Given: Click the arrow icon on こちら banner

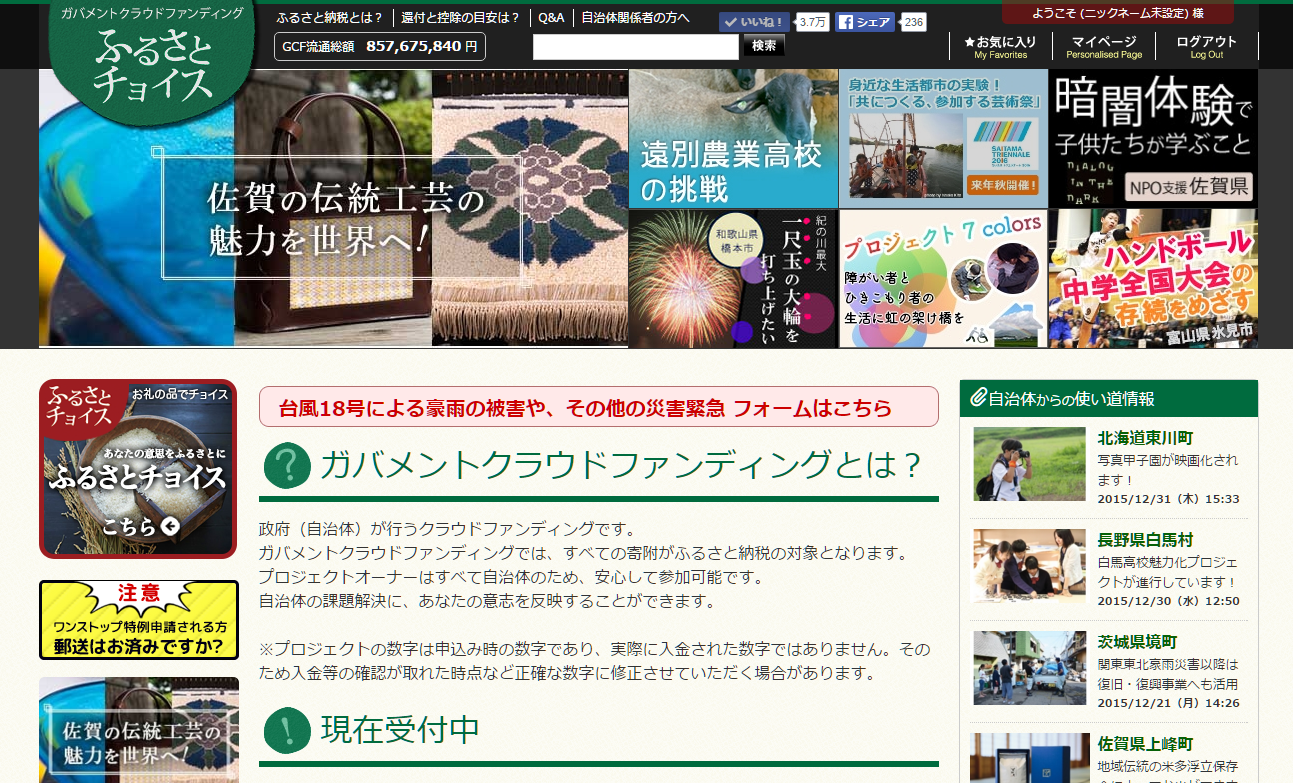Looking at the screenshot, I should [x=169, y=526].
